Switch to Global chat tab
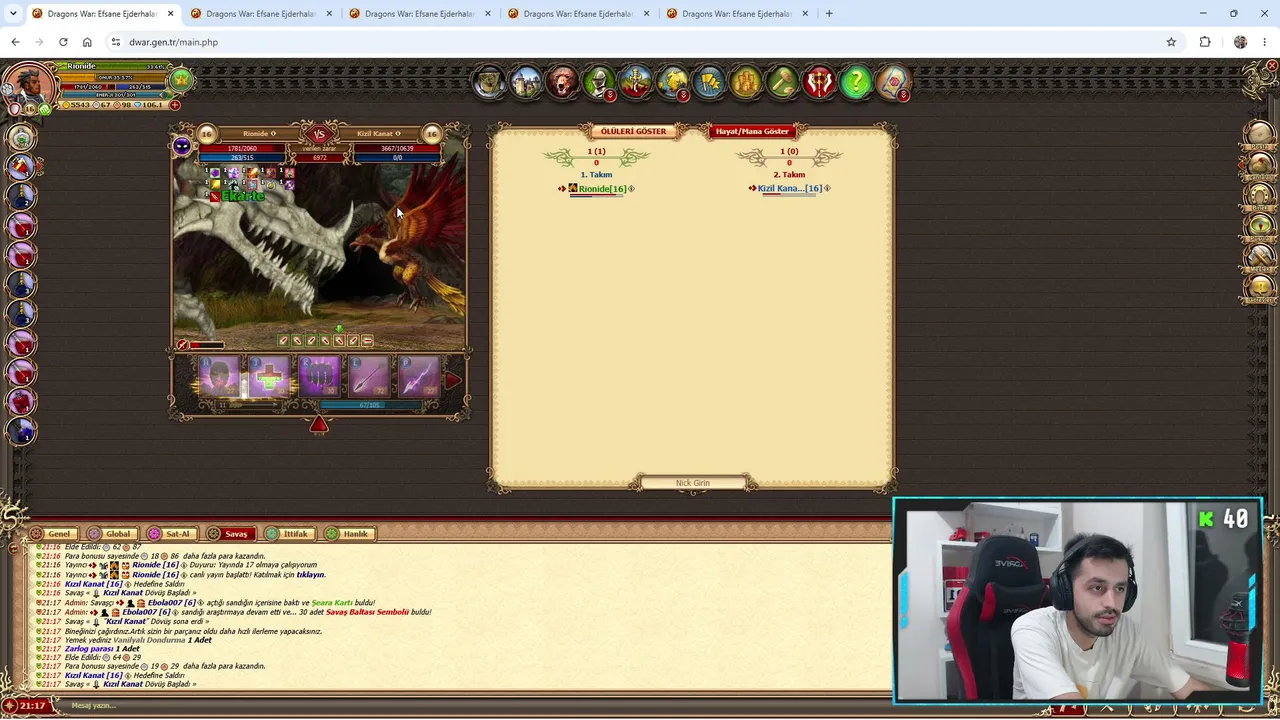 pyautogui.click(x=111, y=534)
